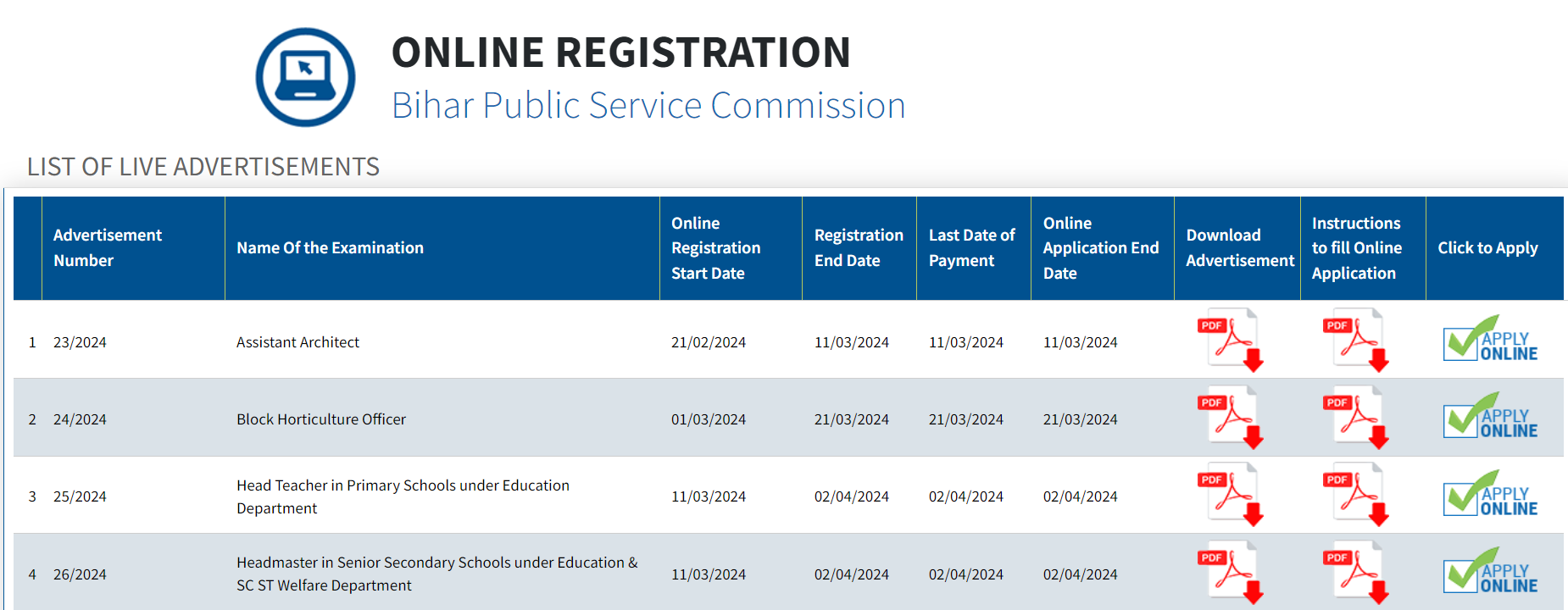
Task: Select advertisement number 23/2024
Action: [80, 342]
